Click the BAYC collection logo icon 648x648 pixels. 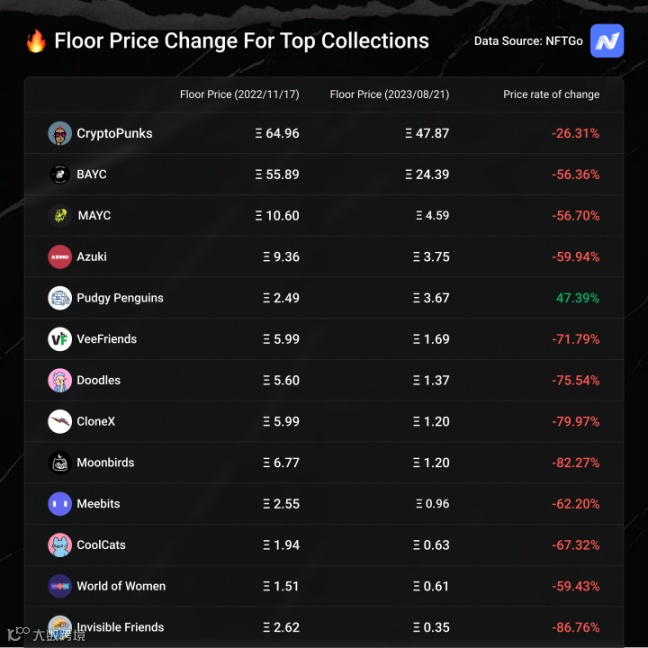coord(60,174)
